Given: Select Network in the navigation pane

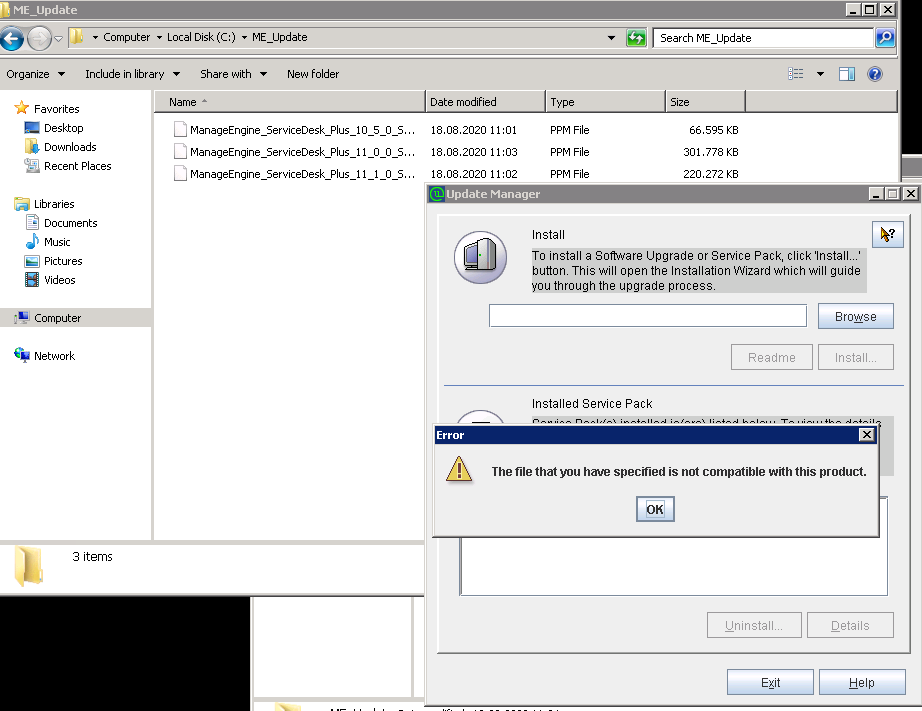Looking at the screenshot, I should 54,356.
